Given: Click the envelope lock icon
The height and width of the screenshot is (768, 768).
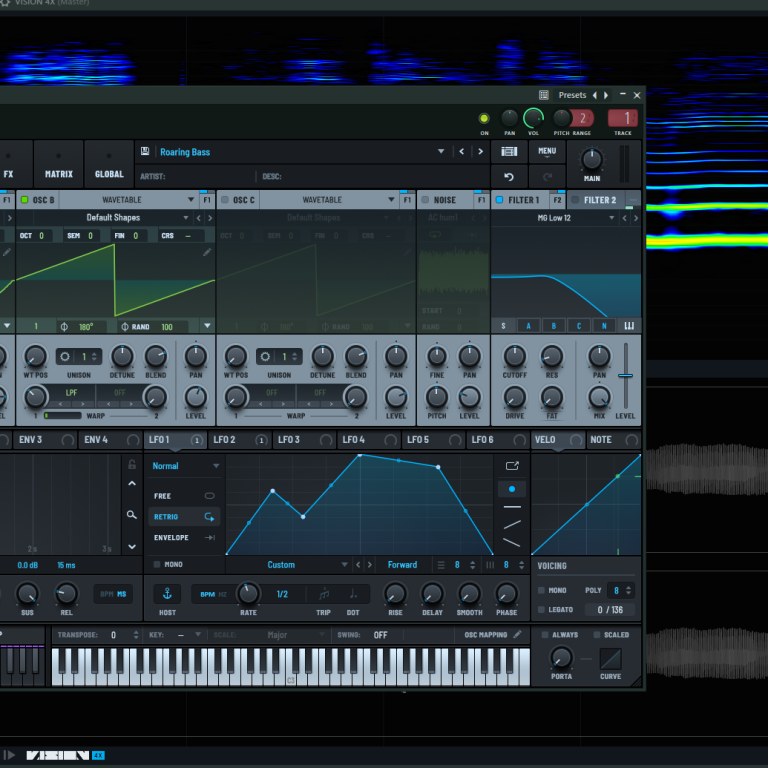Looking at the screenshot, I should (x=131, y=464).
